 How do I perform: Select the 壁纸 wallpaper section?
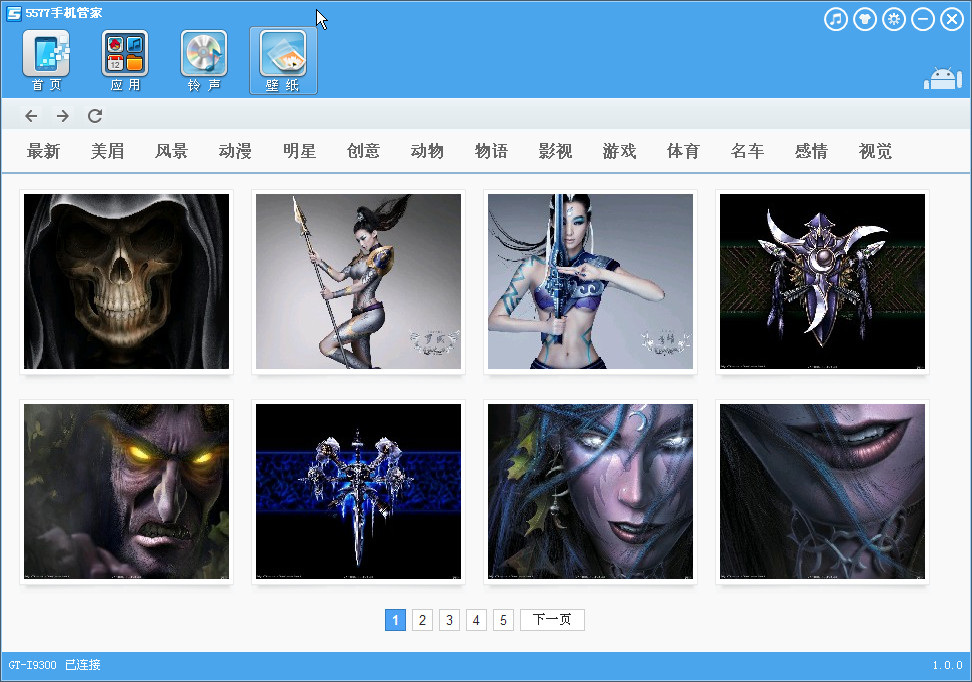tap(283, 61)
